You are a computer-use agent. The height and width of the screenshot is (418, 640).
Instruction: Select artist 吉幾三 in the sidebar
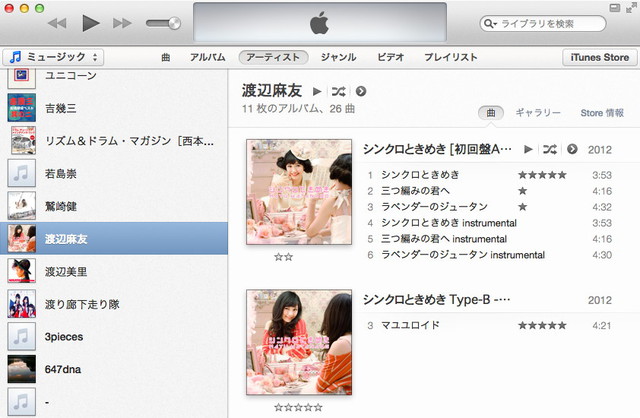[x=114, y=108]
